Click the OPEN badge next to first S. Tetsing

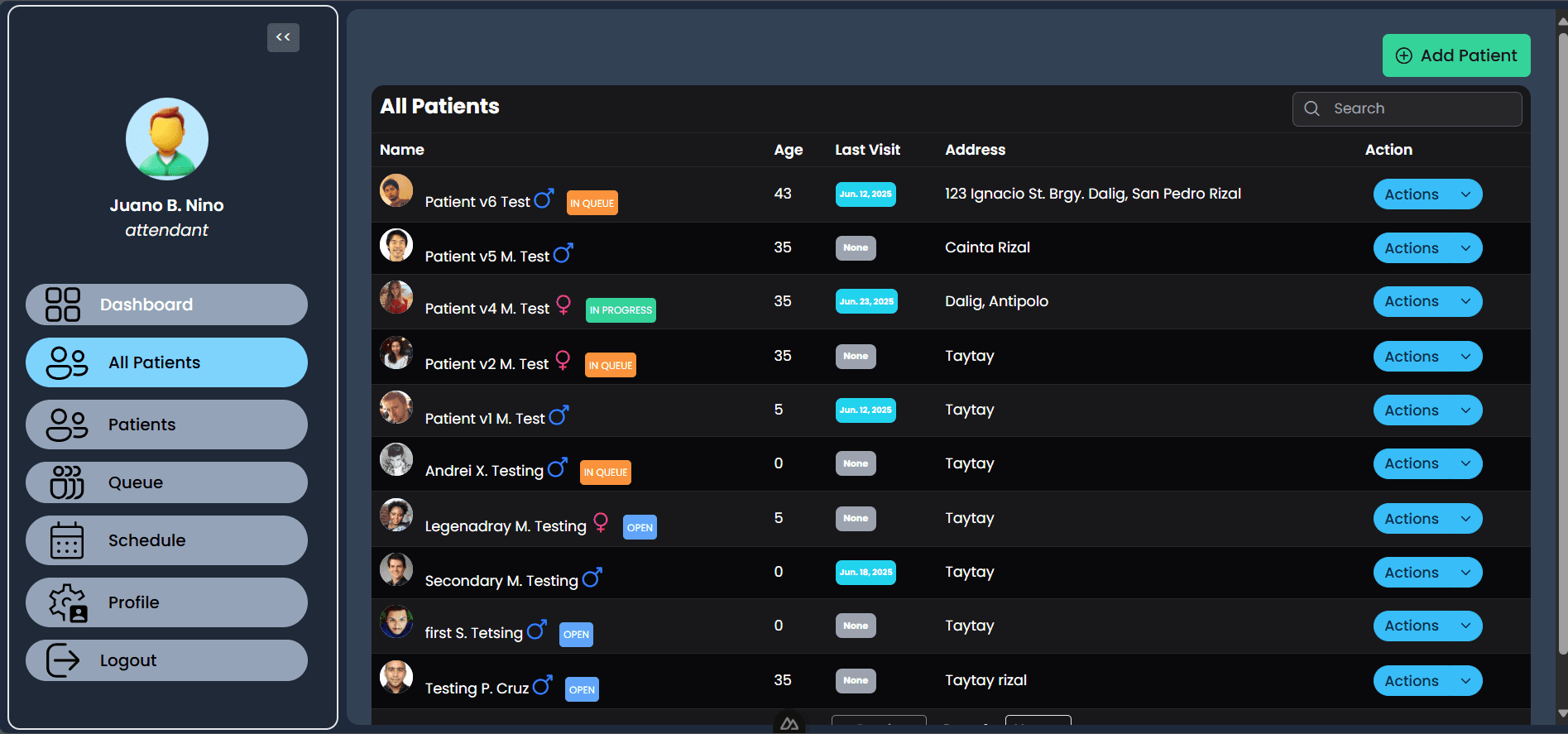576,635
